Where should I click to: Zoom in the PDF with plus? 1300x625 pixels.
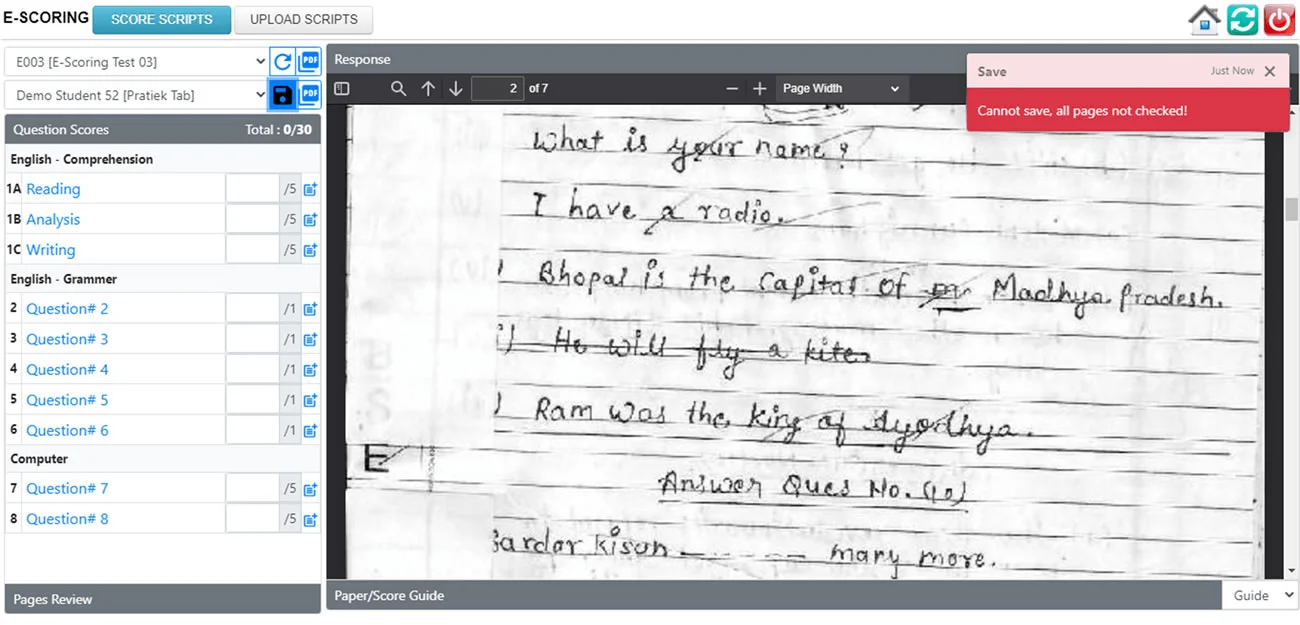tap(759, 88)
